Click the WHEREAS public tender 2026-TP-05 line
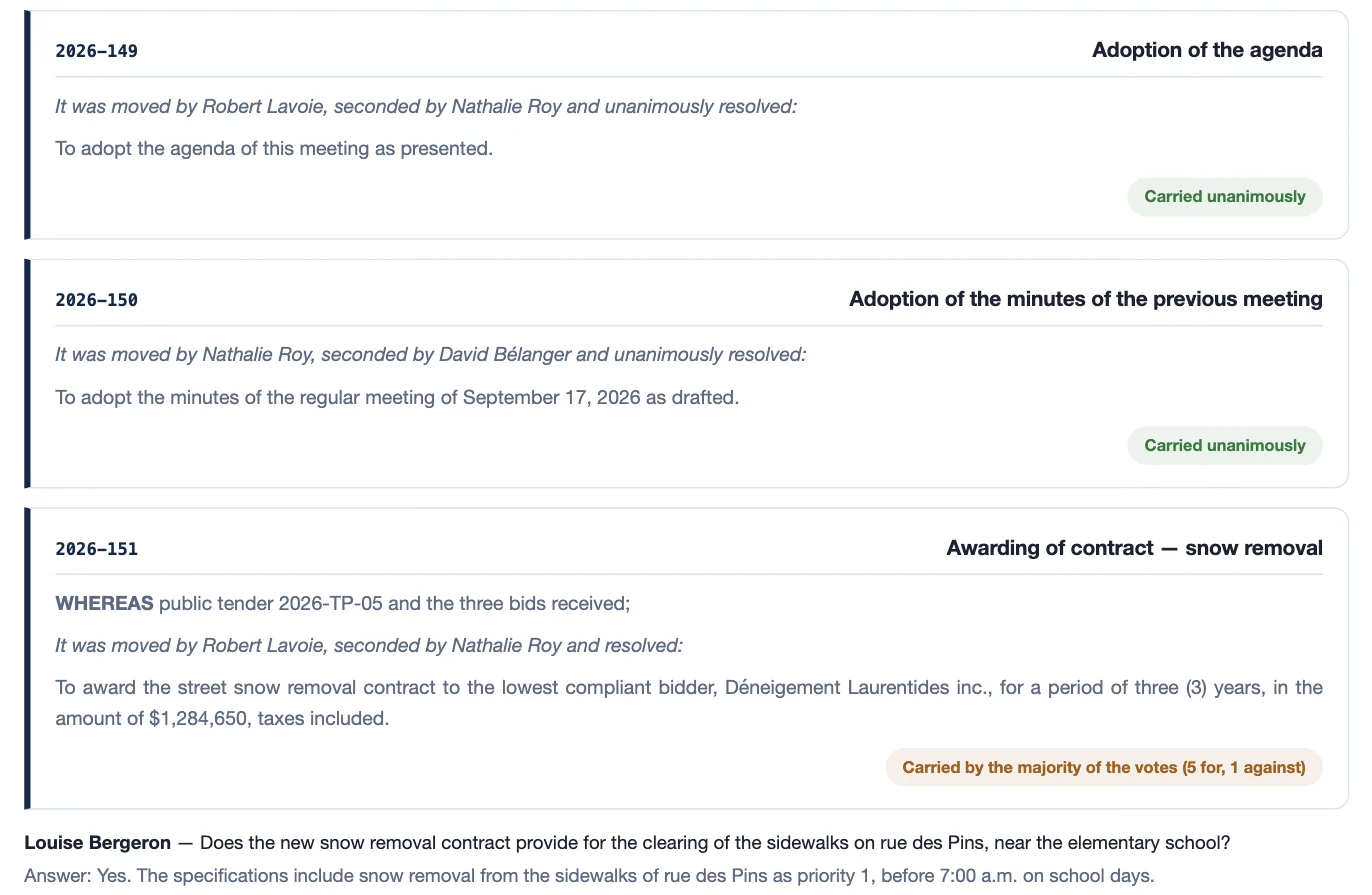The width and height of the screenshot is (1372, 895). 342,604
